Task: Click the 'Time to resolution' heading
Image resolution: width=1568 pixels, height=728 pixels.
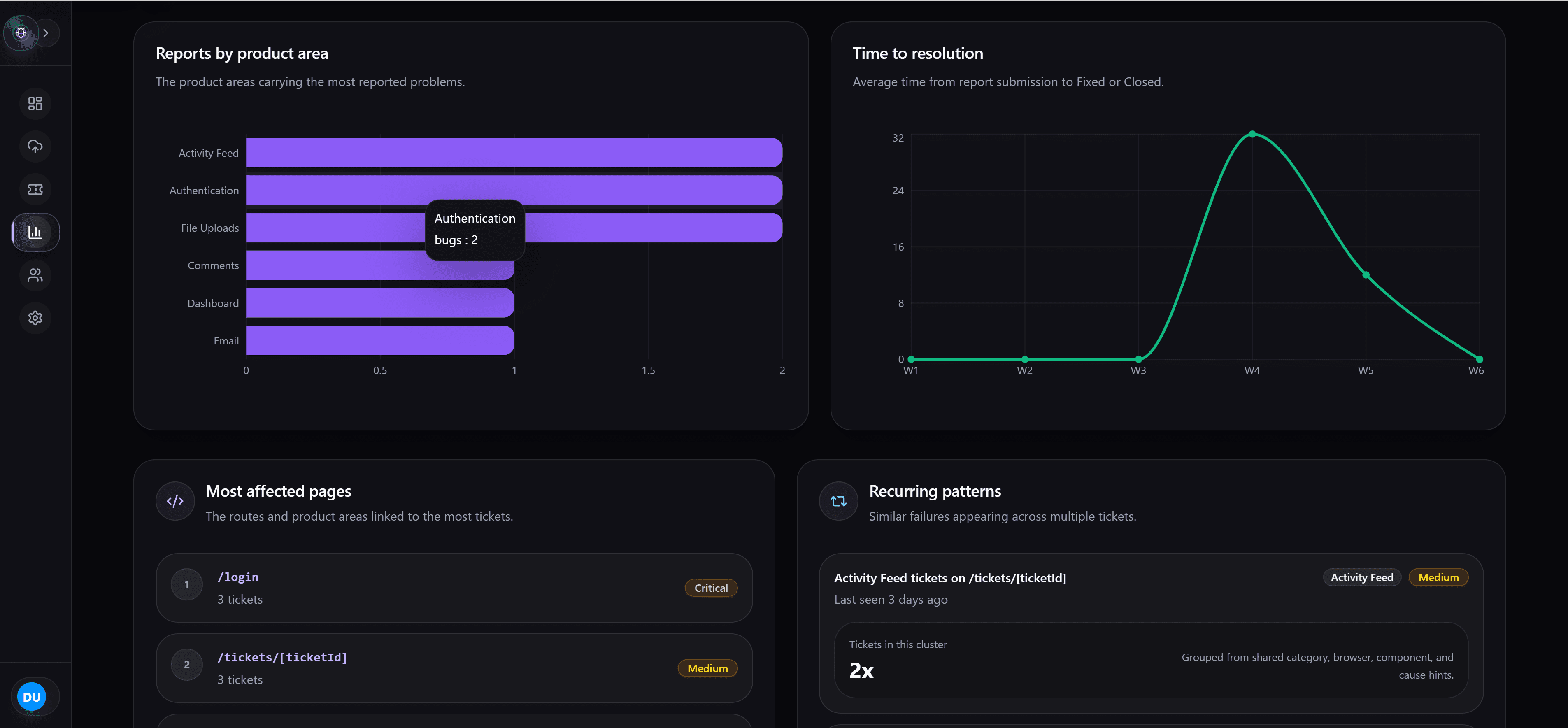Action: pos(918,53)
